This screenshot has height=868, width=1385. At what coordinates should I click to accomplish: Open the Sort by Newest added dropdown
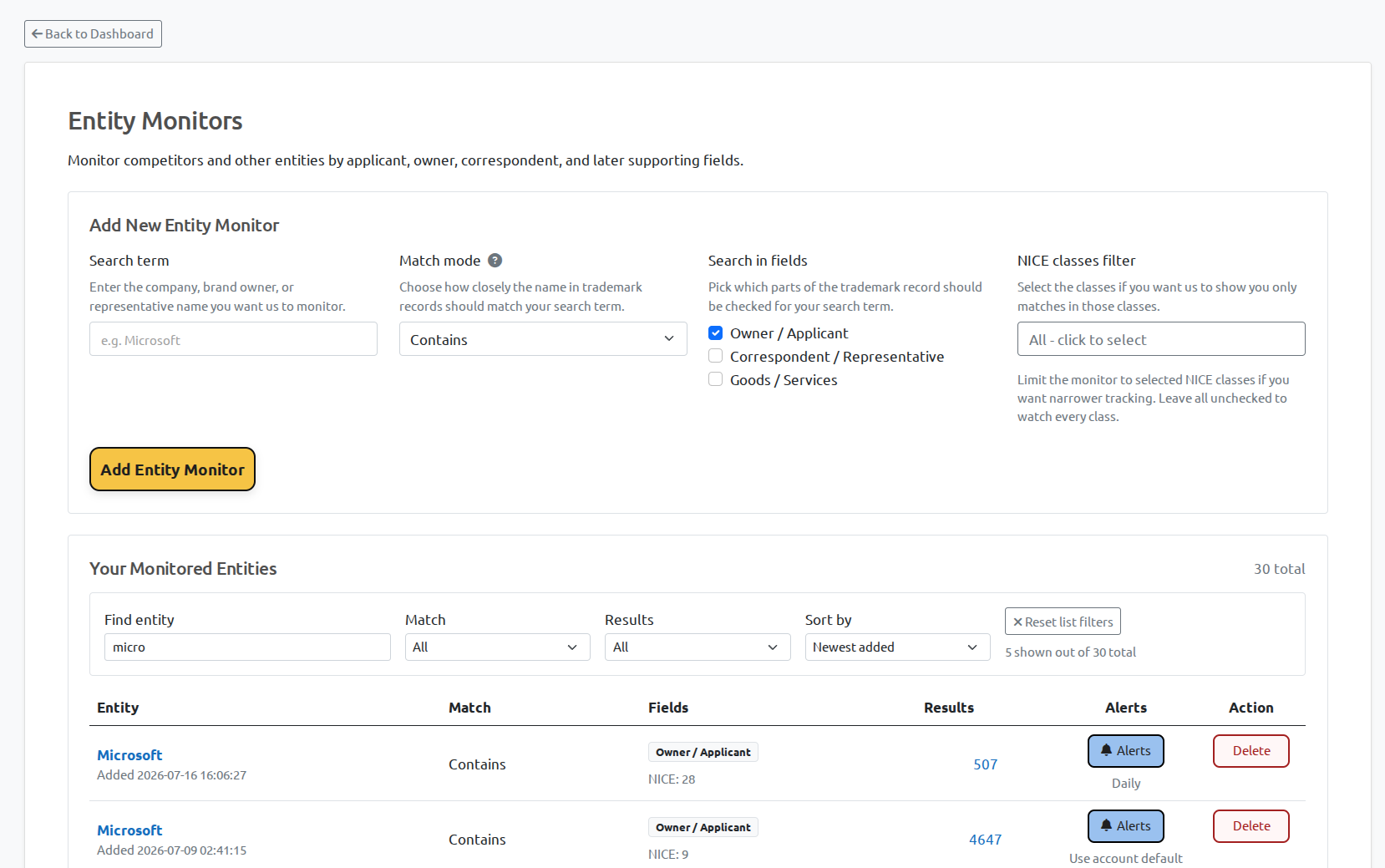pyautogui.click(x=898, y=647)
